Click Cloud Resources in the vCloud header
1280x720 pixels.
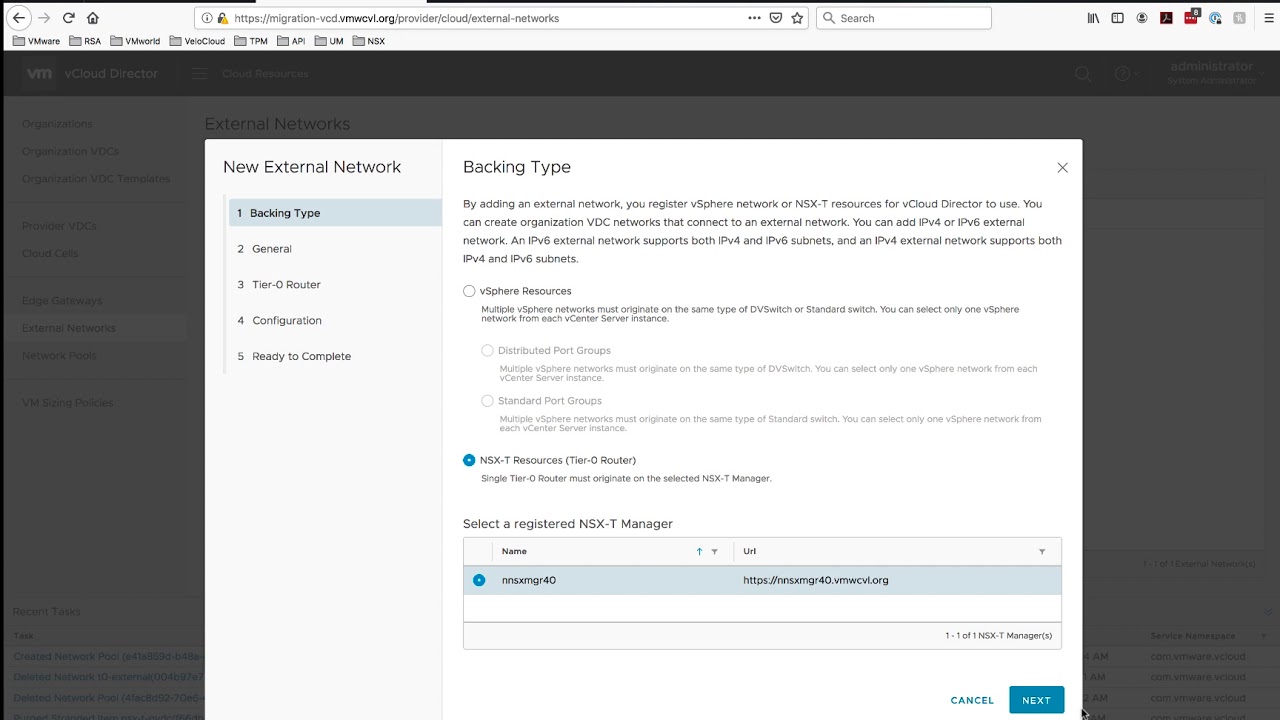point(265,74)
